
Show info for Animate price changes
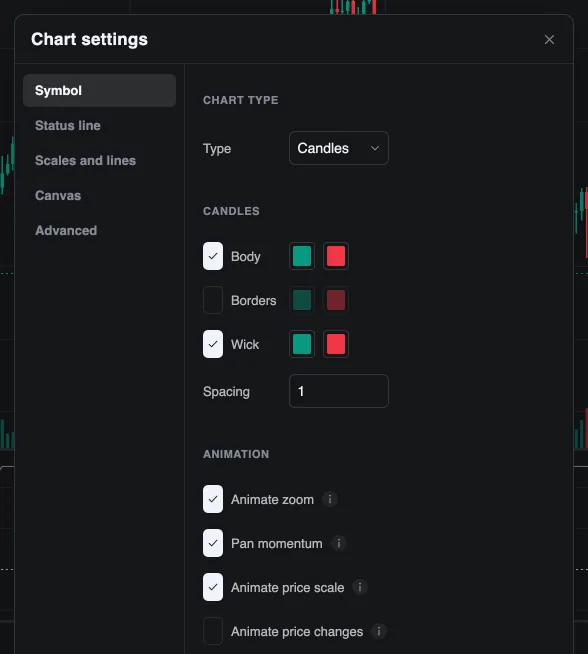379,631
